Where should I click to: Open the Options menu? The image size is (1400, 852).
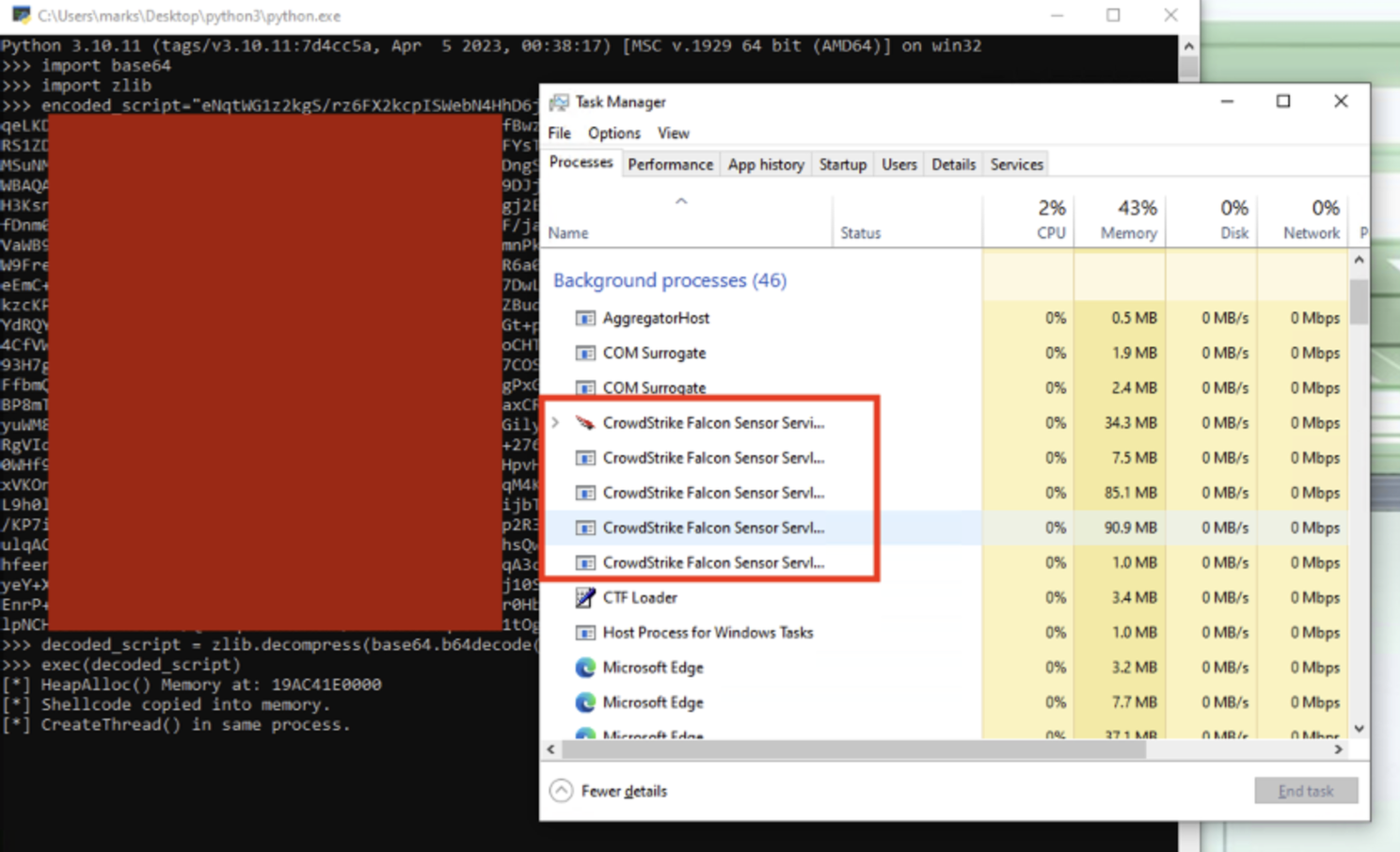[613, 133]
